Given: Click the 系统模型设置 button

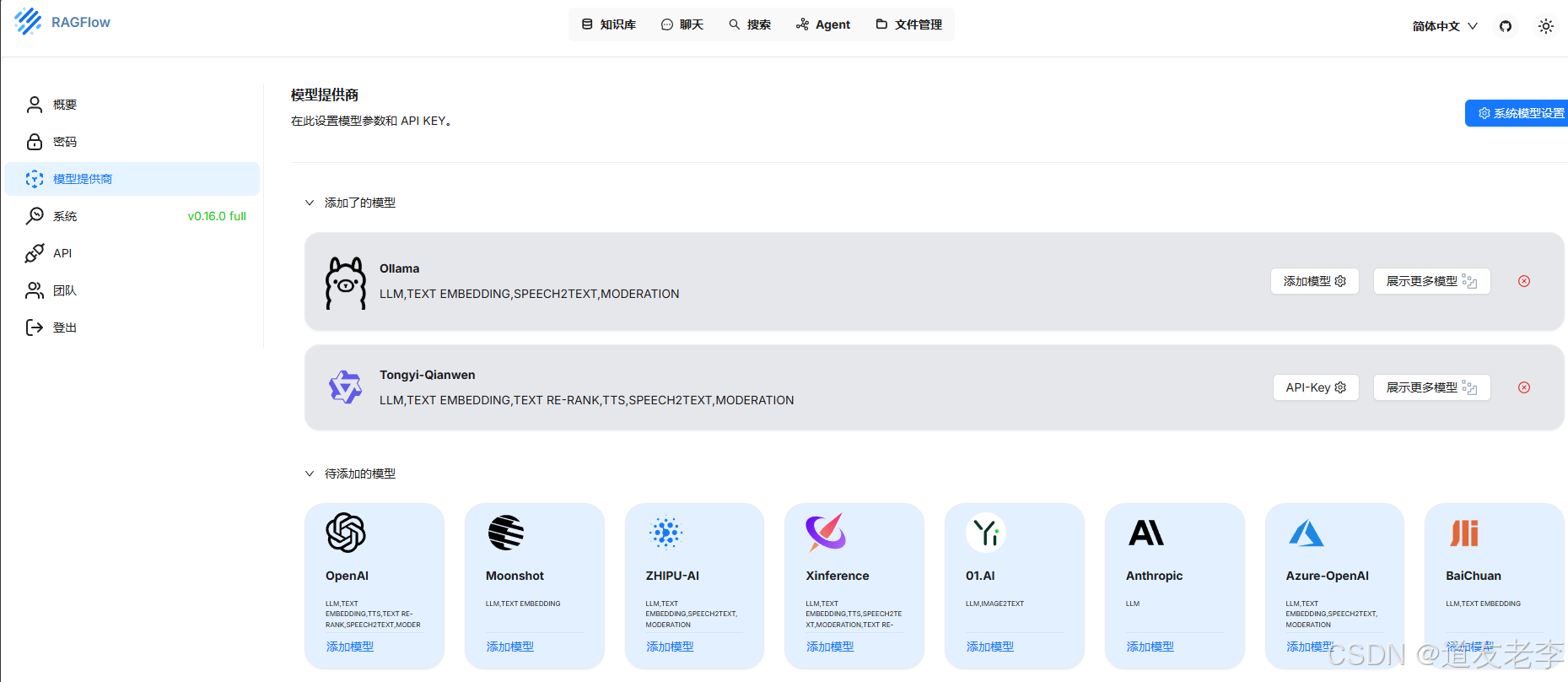Looking at the screenshot, I should (x=1517, y=113).
